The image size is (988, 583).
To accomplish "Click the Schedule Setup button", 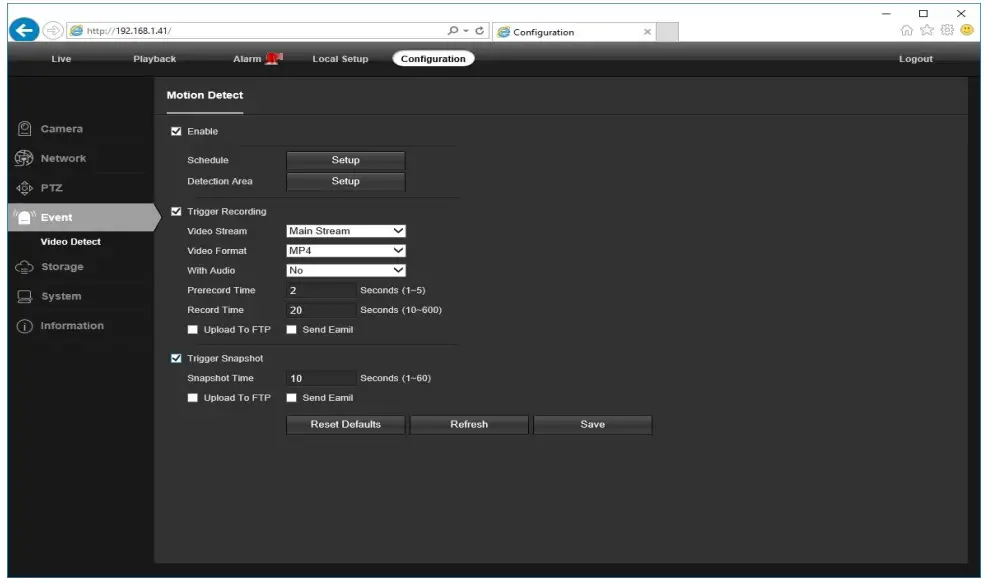I will [x=346, y=160].
